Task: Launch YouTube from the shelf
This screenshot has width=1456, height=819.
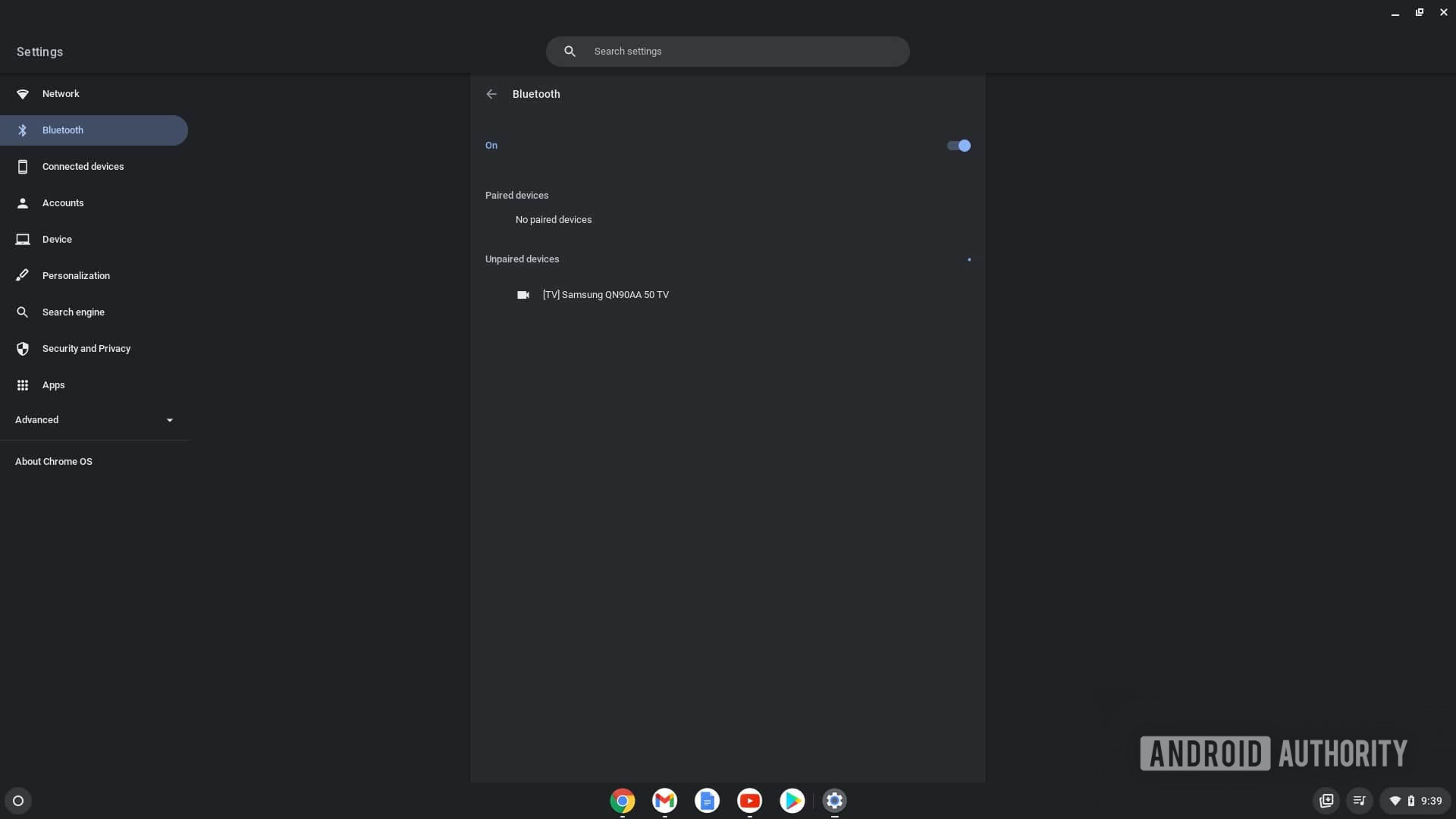Action: coord(749,801)
